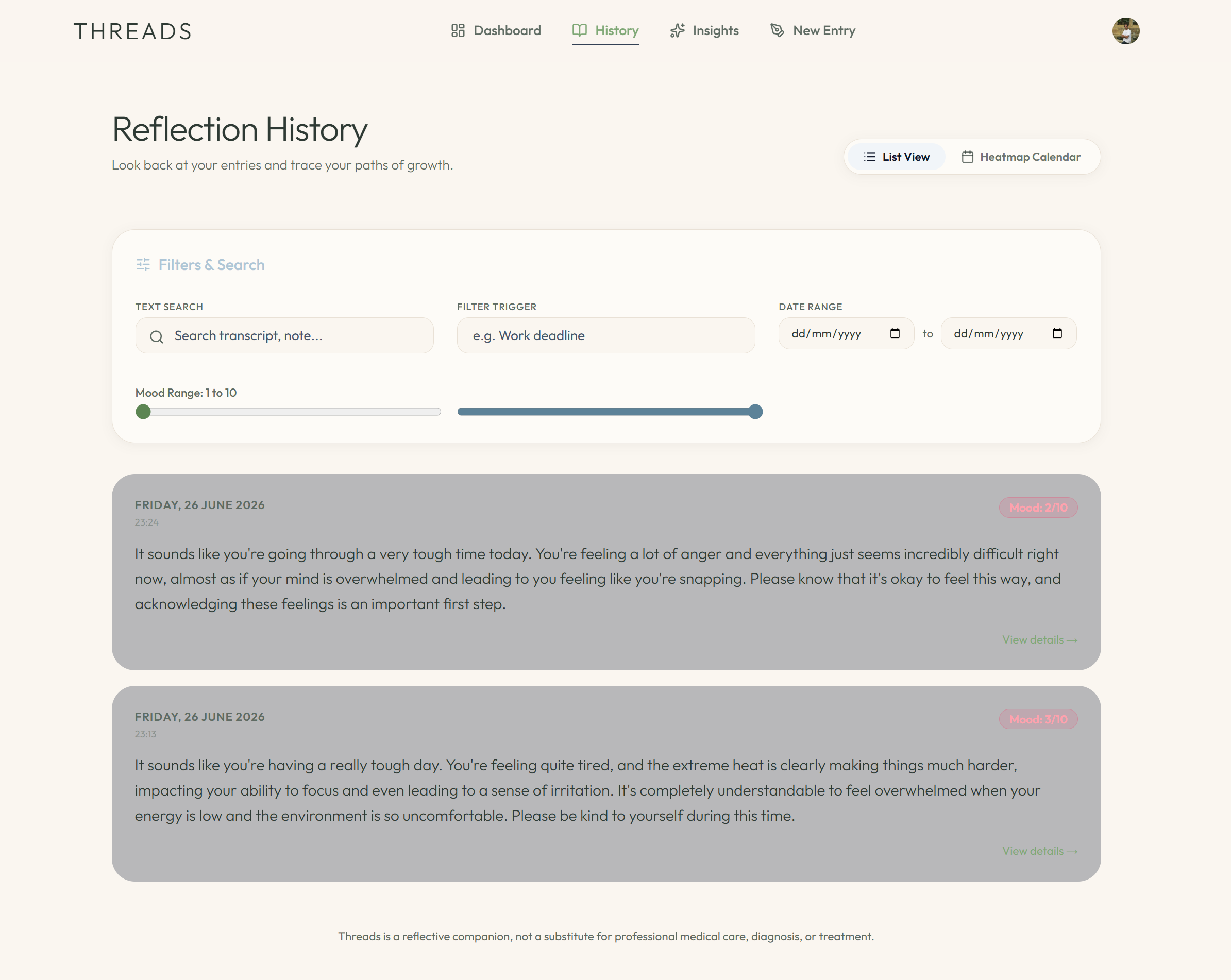Open the Dashboard grid icon
The image size is (1231, 980).
458,30
